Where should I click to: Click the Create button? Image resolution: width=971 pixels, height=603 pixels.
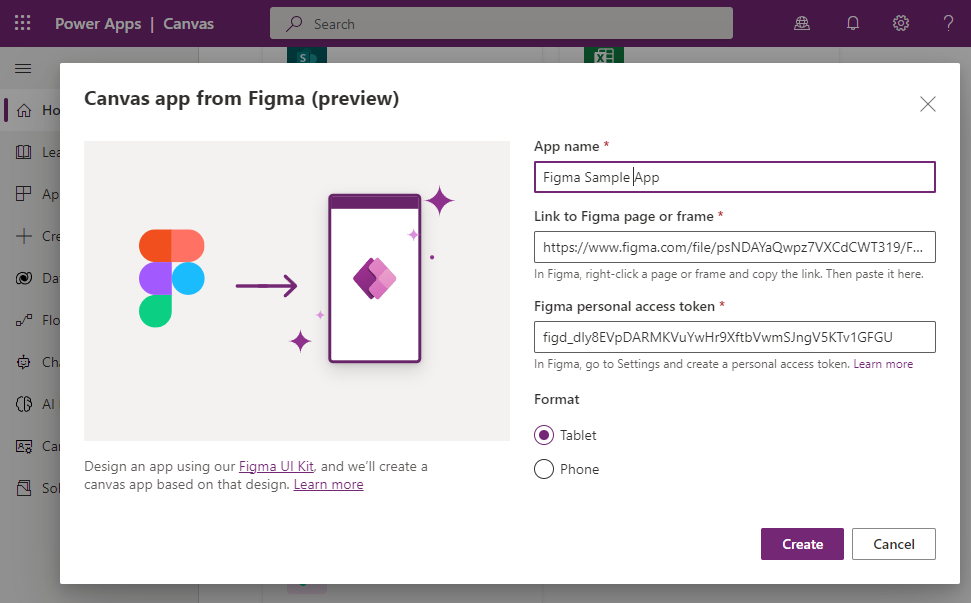pyautogui.click(x=802, y=543)
